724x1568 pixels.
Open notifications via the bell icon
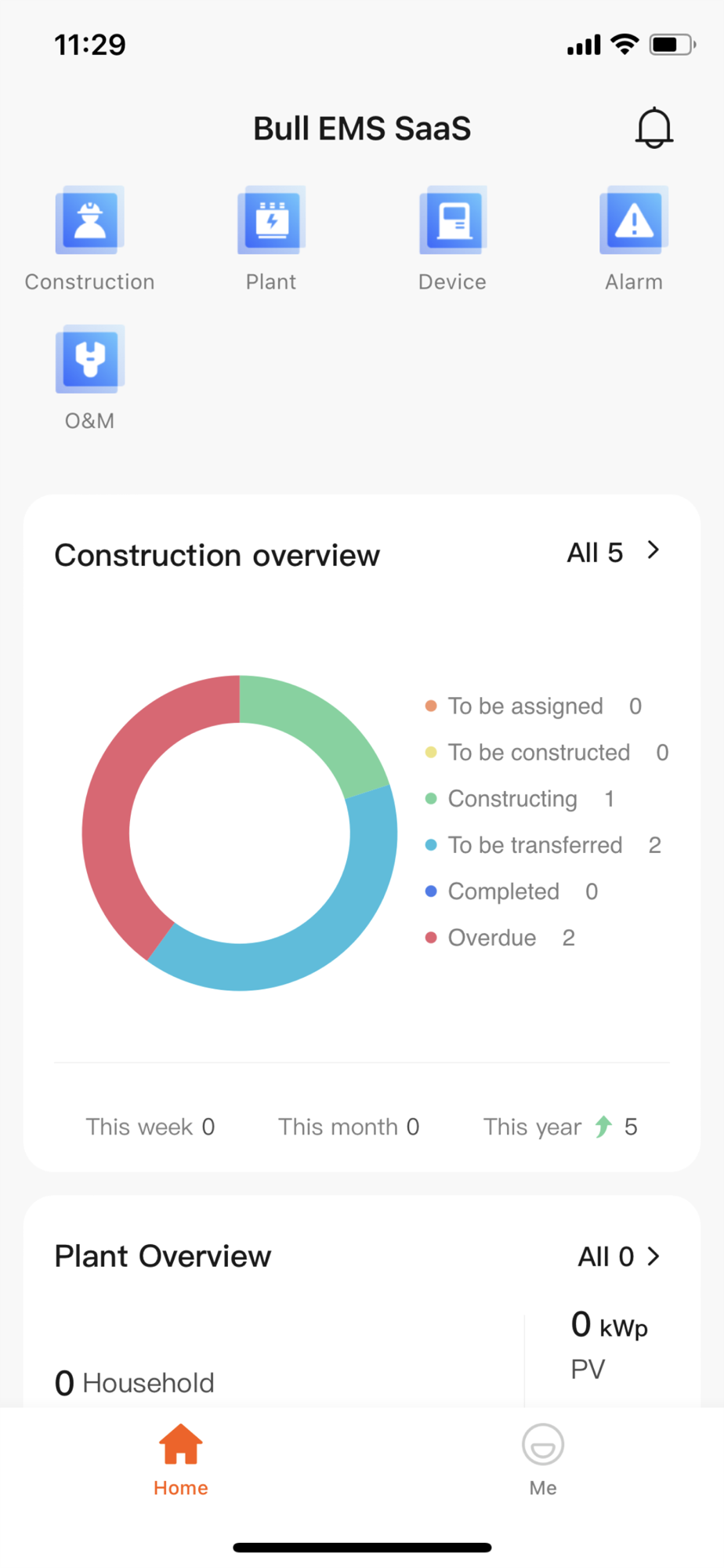click(x=653, y=128)
